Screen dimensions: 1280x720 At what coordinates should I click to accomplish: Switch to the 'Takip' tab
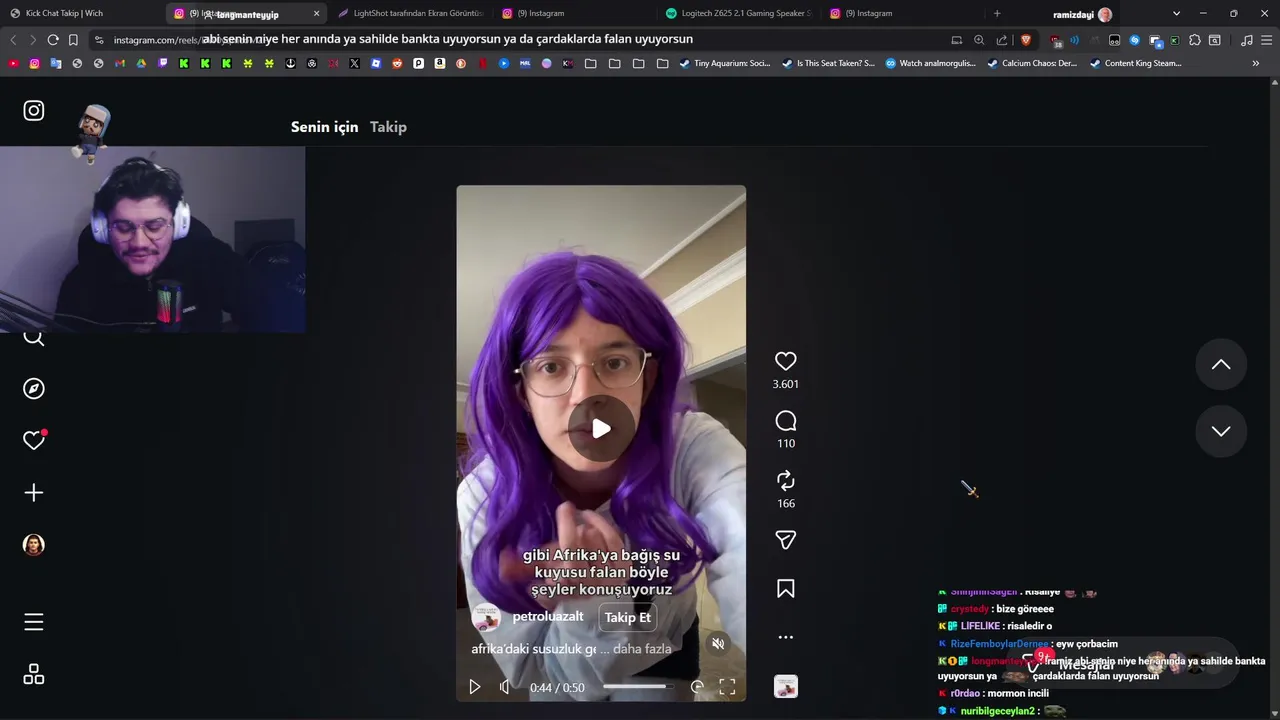pyautogui.click(x=388, y=127)
